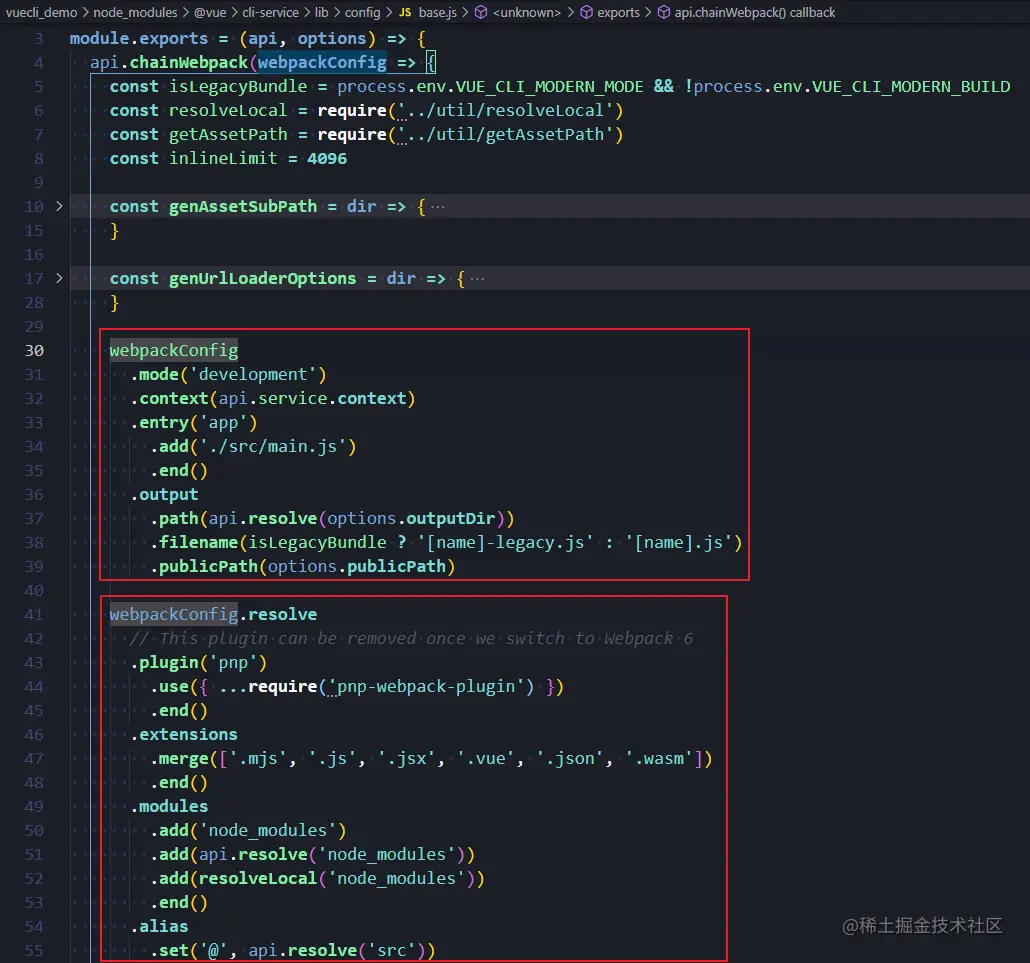
Task: Click the value 4096 on line 8
Action: pyautogui.click(x=327, y=159)
